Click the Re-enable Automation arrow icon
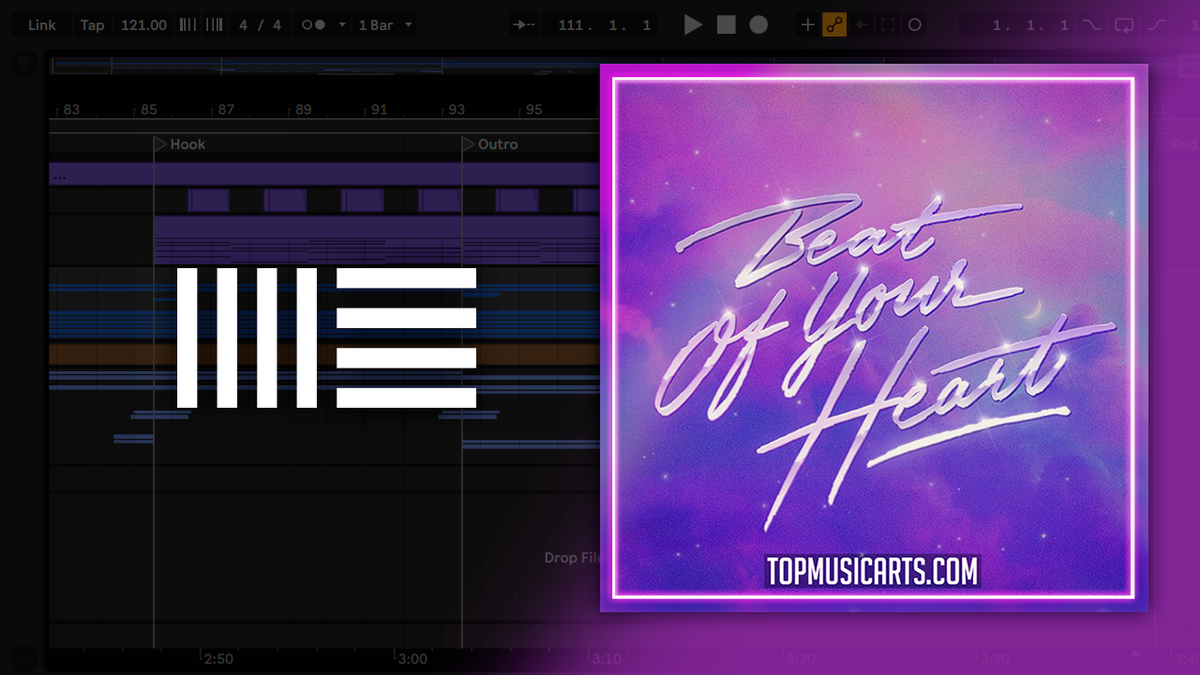Viewport: 1200px width, 675px height. (861, 25)
